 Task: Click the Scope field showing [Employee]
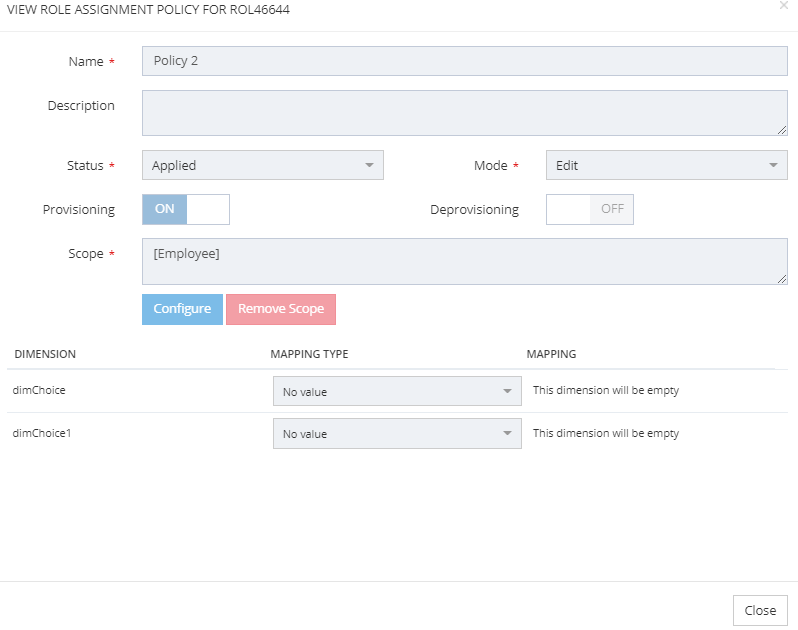464,260
